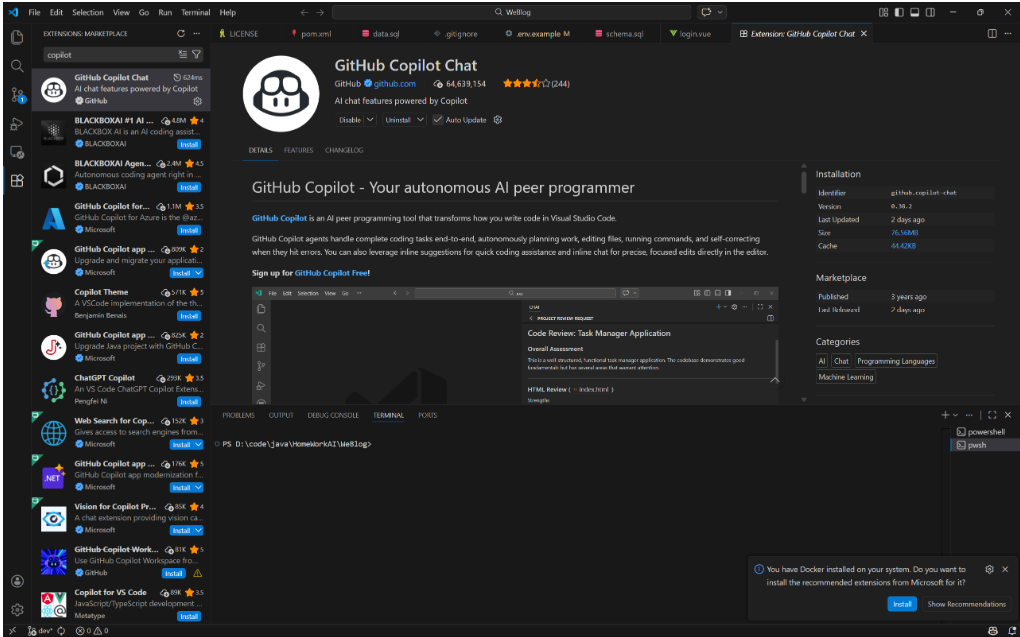Open Install dropdown for .NET app modernization
The height and width of the screenshot is (637, 1020).
click(x=199, y=487)
